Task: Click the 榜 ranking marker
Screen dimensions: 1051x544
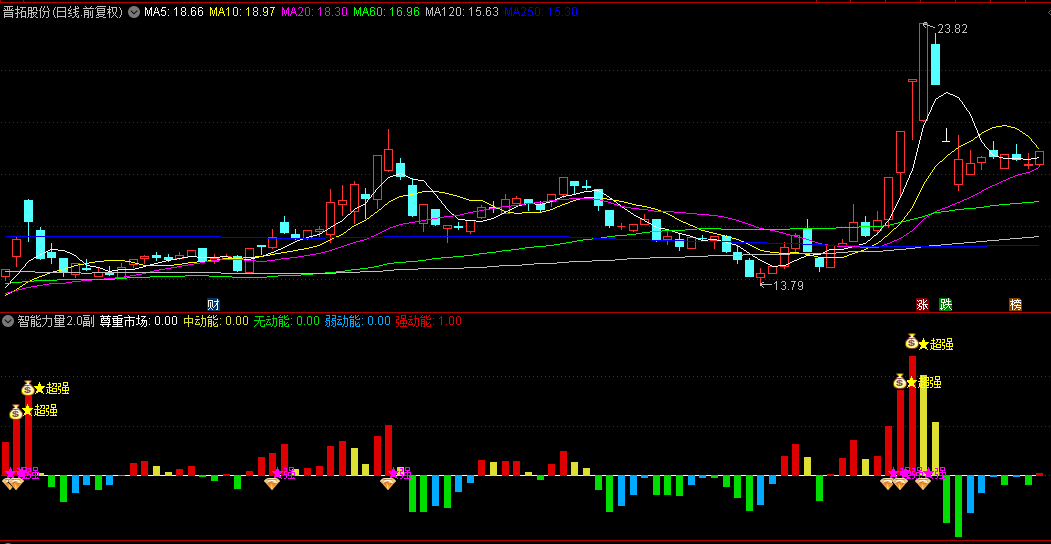Action: pyautogui.click(x=1015, y=305)
